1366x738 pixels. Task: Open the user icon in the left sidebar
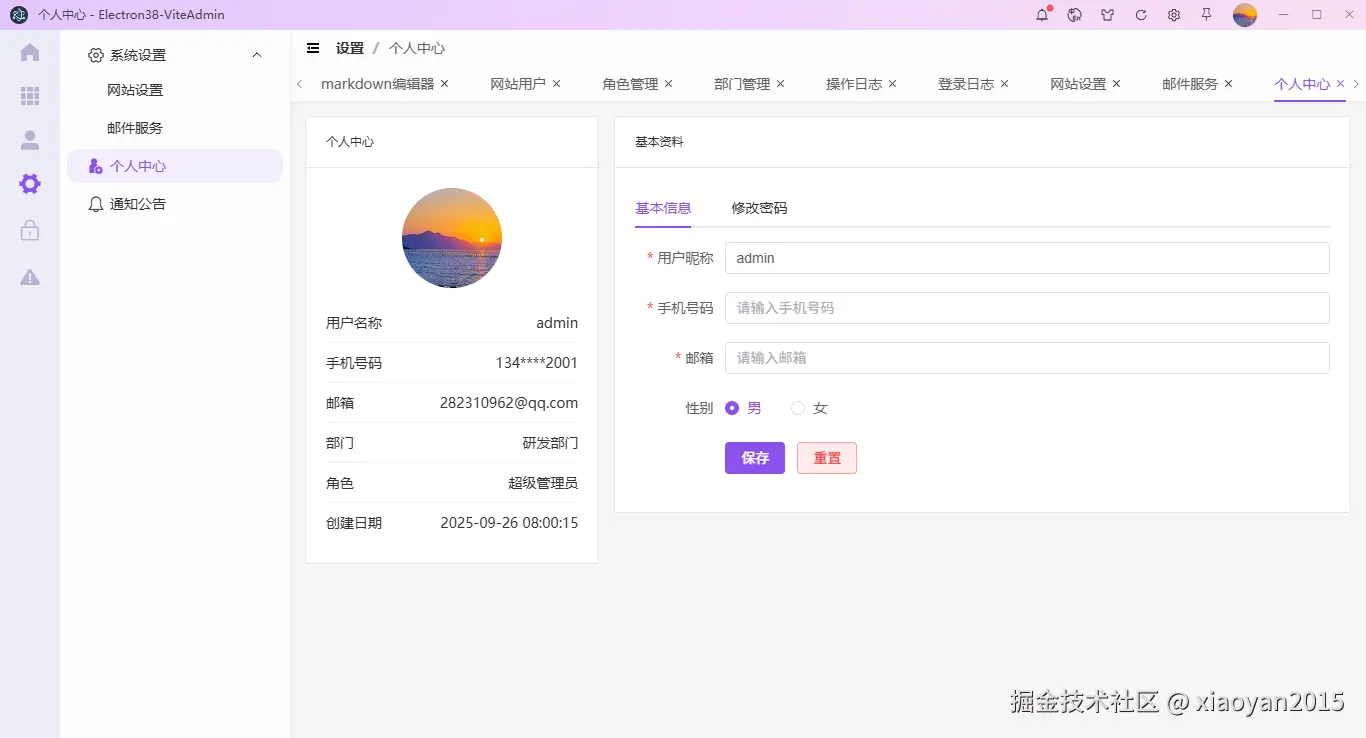(29, 139)
